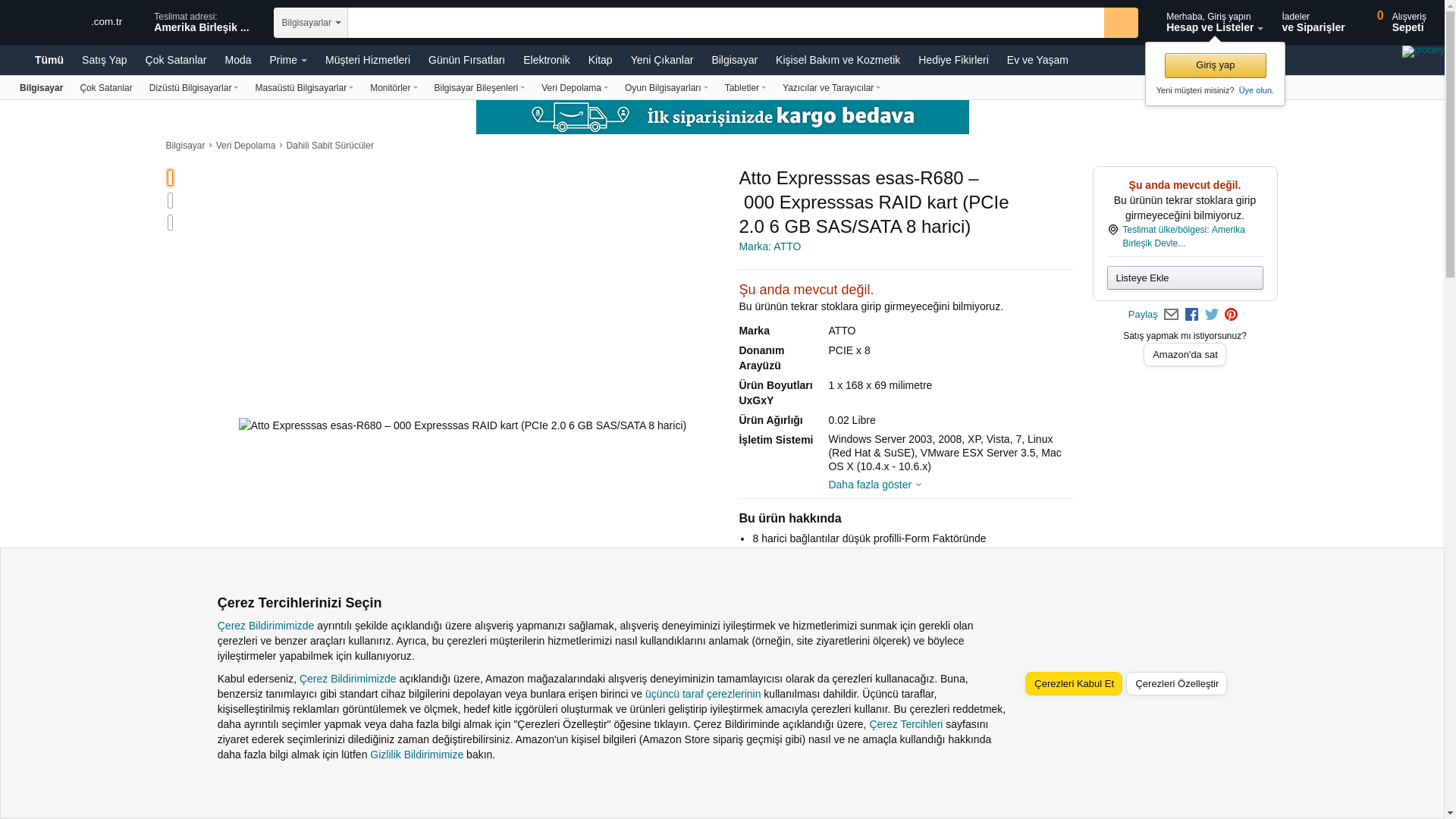The image size is (1456, 819).
Task: Open the Tabletler dropdown menu
Action: (745, 88)
